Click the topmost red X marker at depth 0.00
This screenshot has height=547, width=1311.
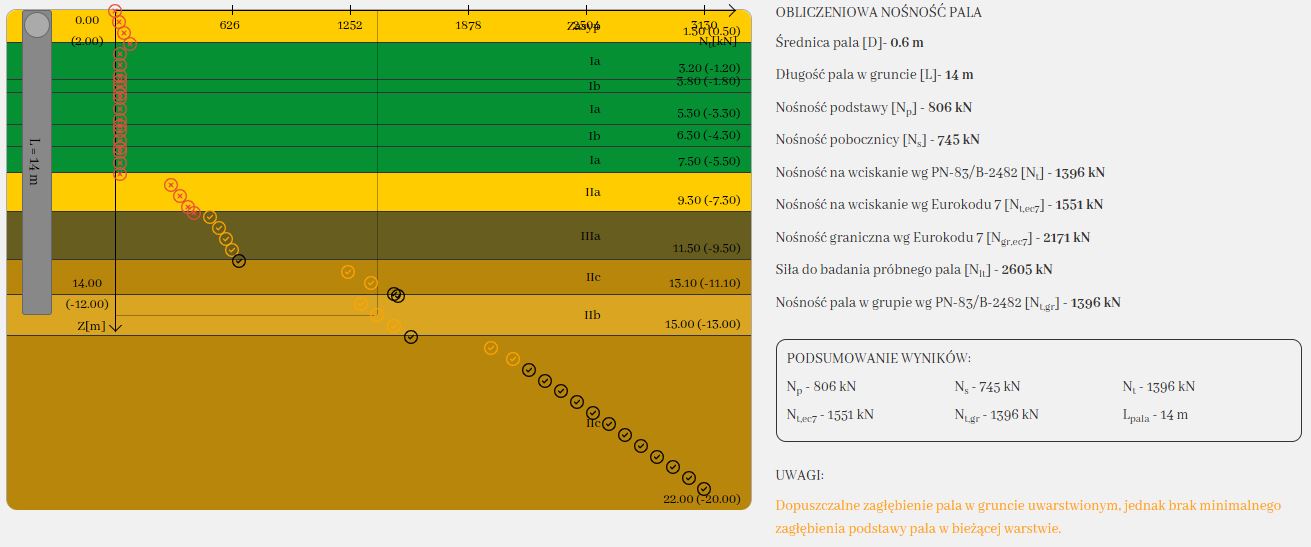pos(116,10)
